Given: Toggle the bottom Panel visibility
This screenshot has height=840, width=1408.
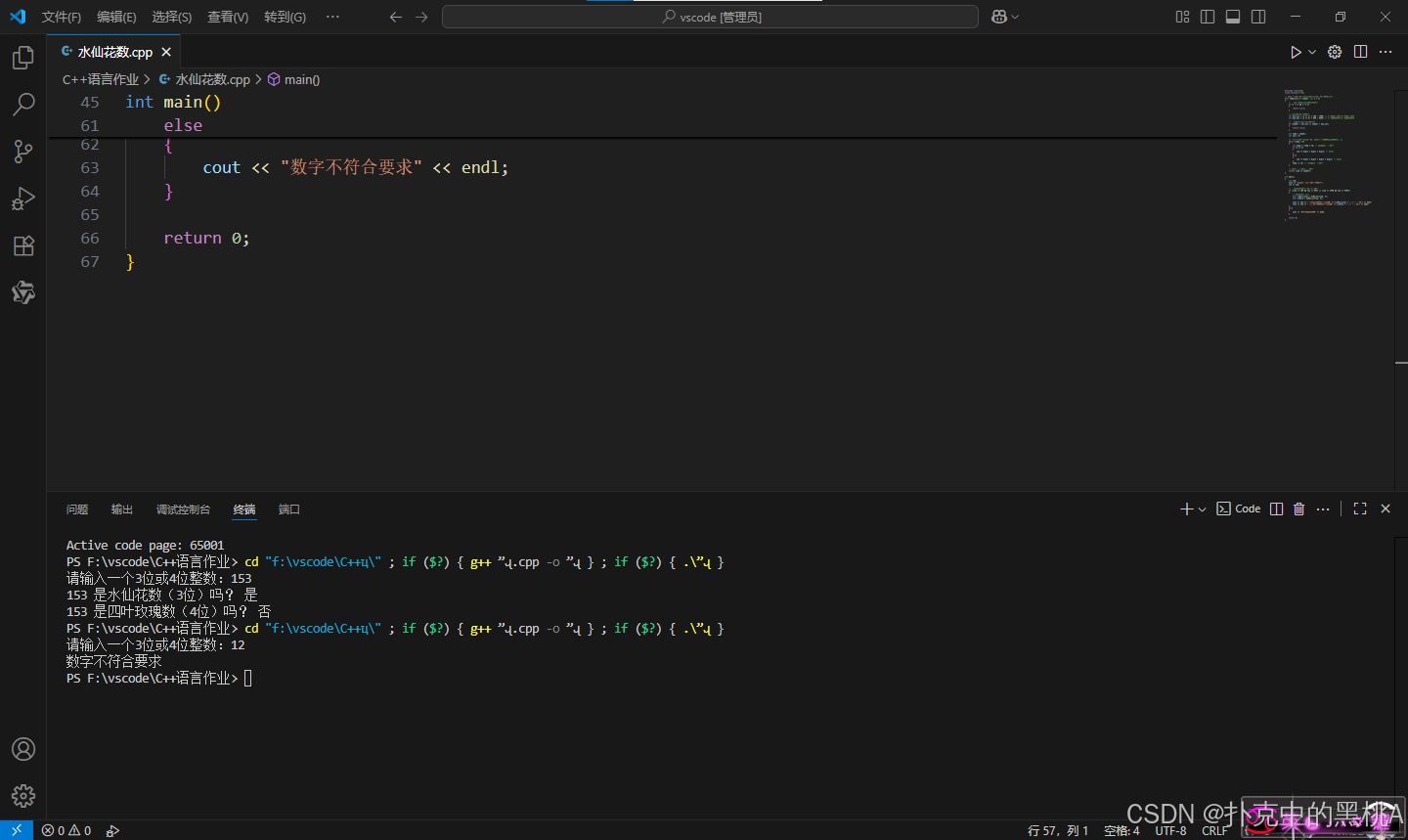Looking at the screenshot, I should pos(1233,17).
